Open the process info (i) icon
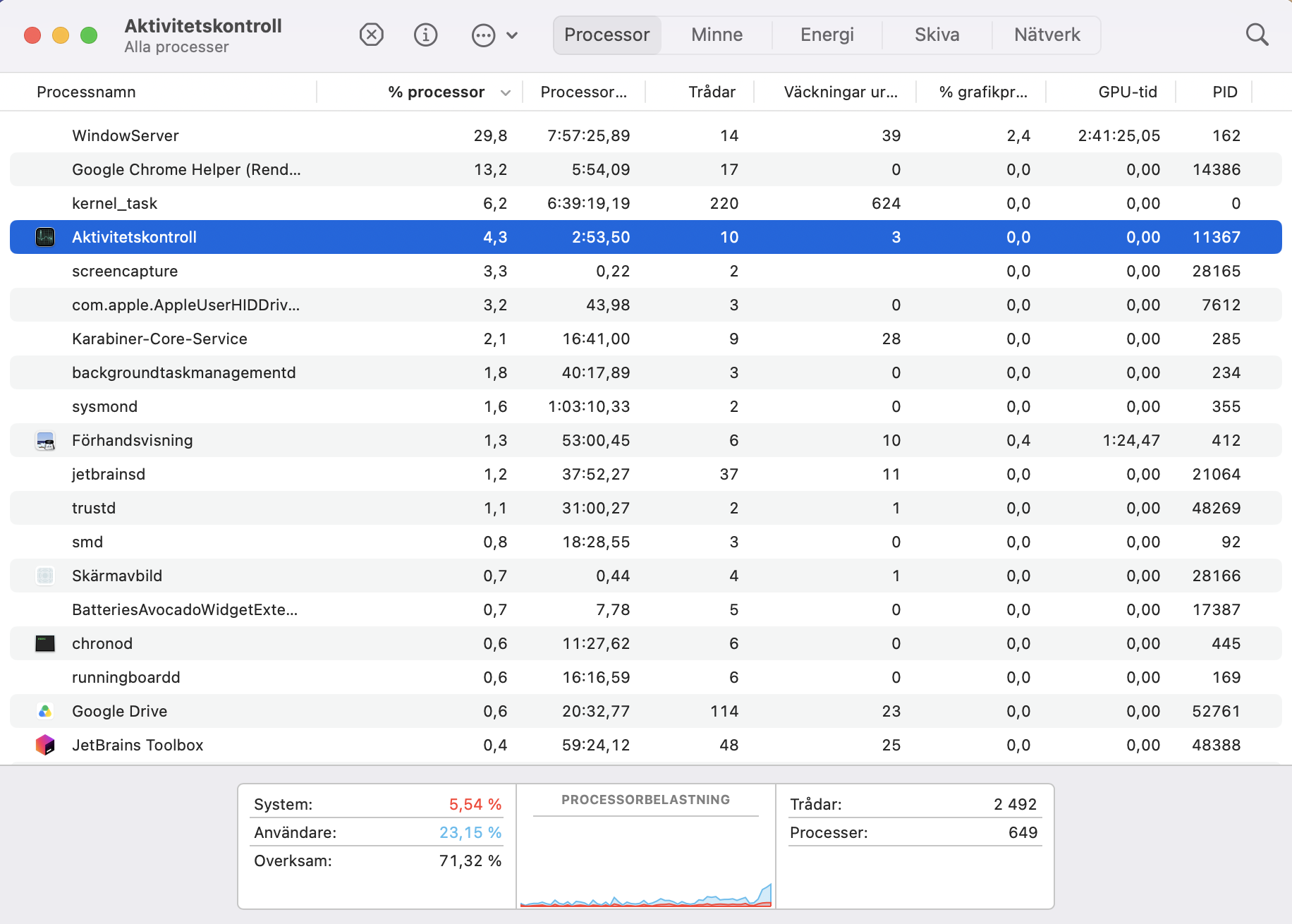 coord(425,35)
